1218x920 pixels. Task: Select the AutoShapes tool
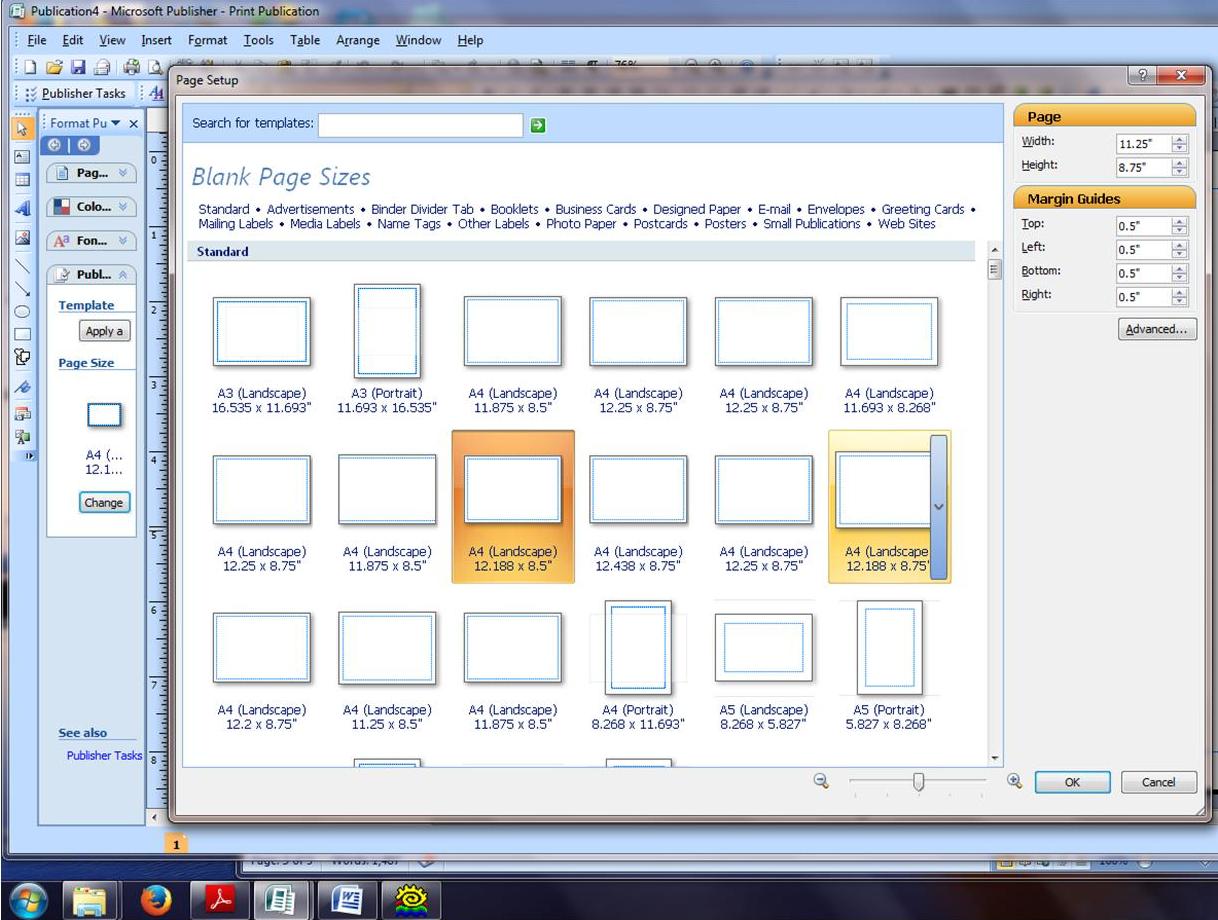[22, 356]
